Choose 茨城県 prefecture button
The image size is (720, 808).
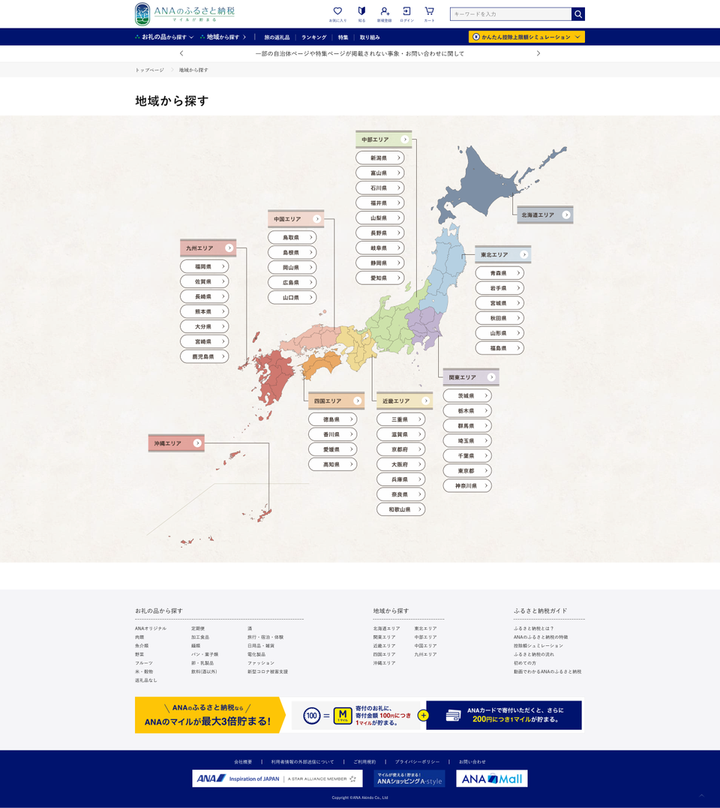(x=467, y=396)
